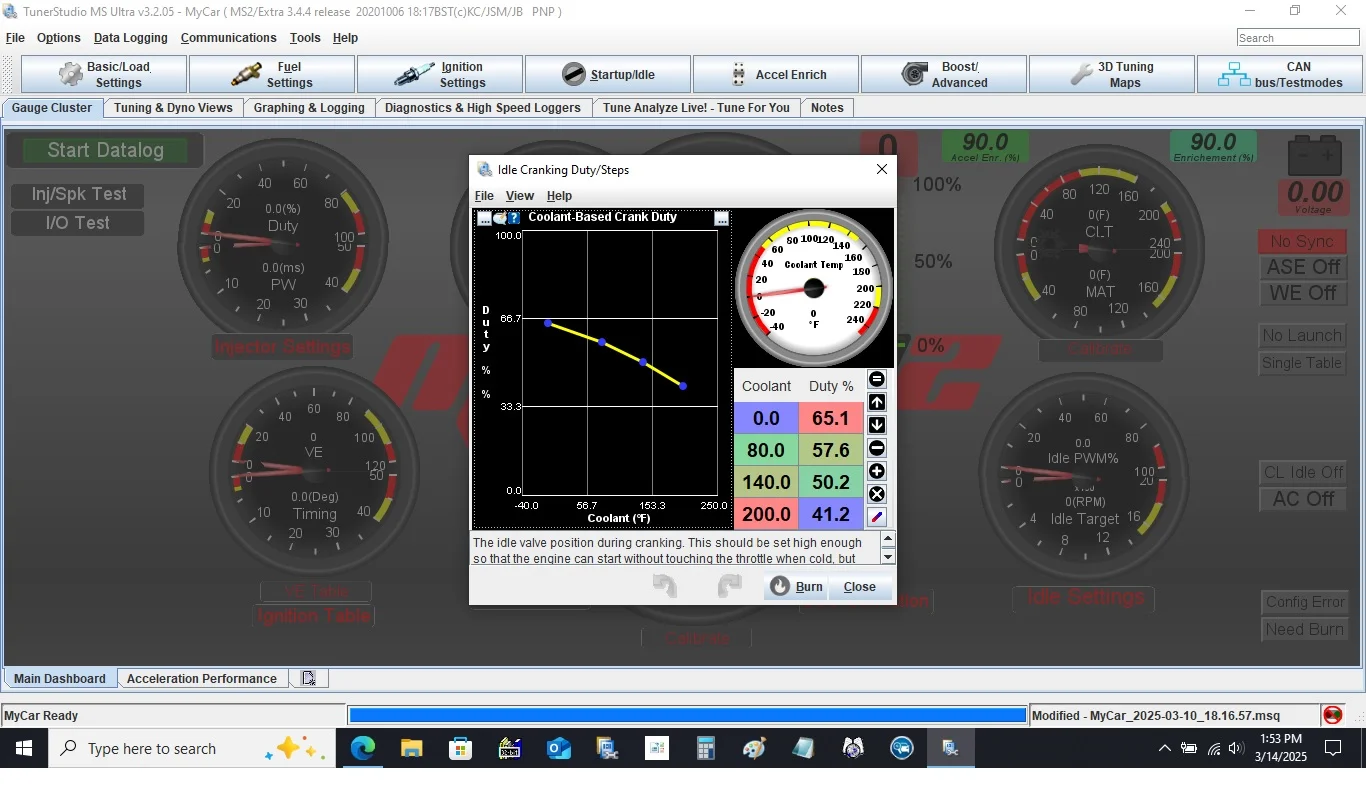Click the redo arrow icon in the dialog
Image resolution: width=1366 pixels, height=807 pixels.
click(x=730, y=586)
